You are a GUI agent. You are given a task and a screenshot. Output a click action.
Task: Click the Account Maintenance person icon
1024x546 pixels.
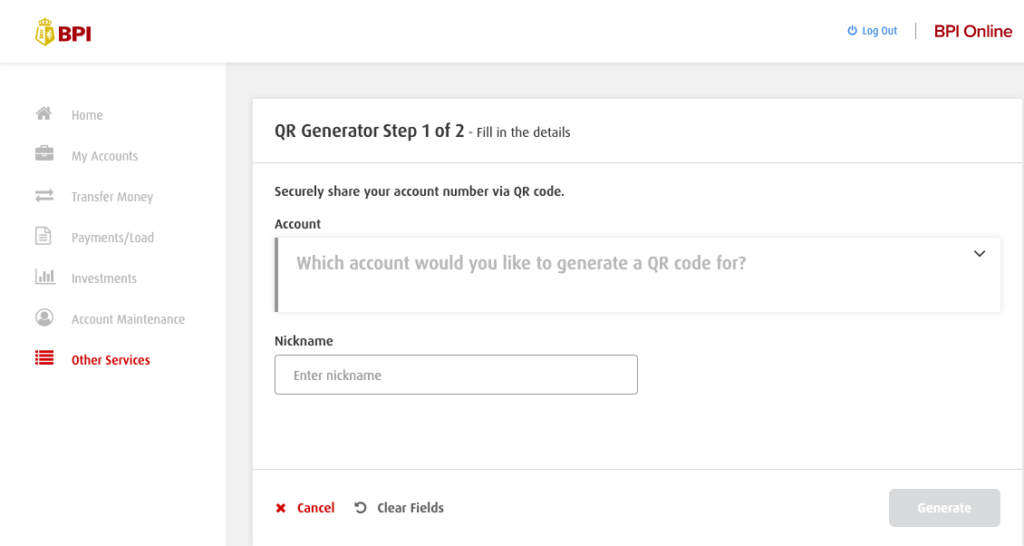click(x=44, y=318)
